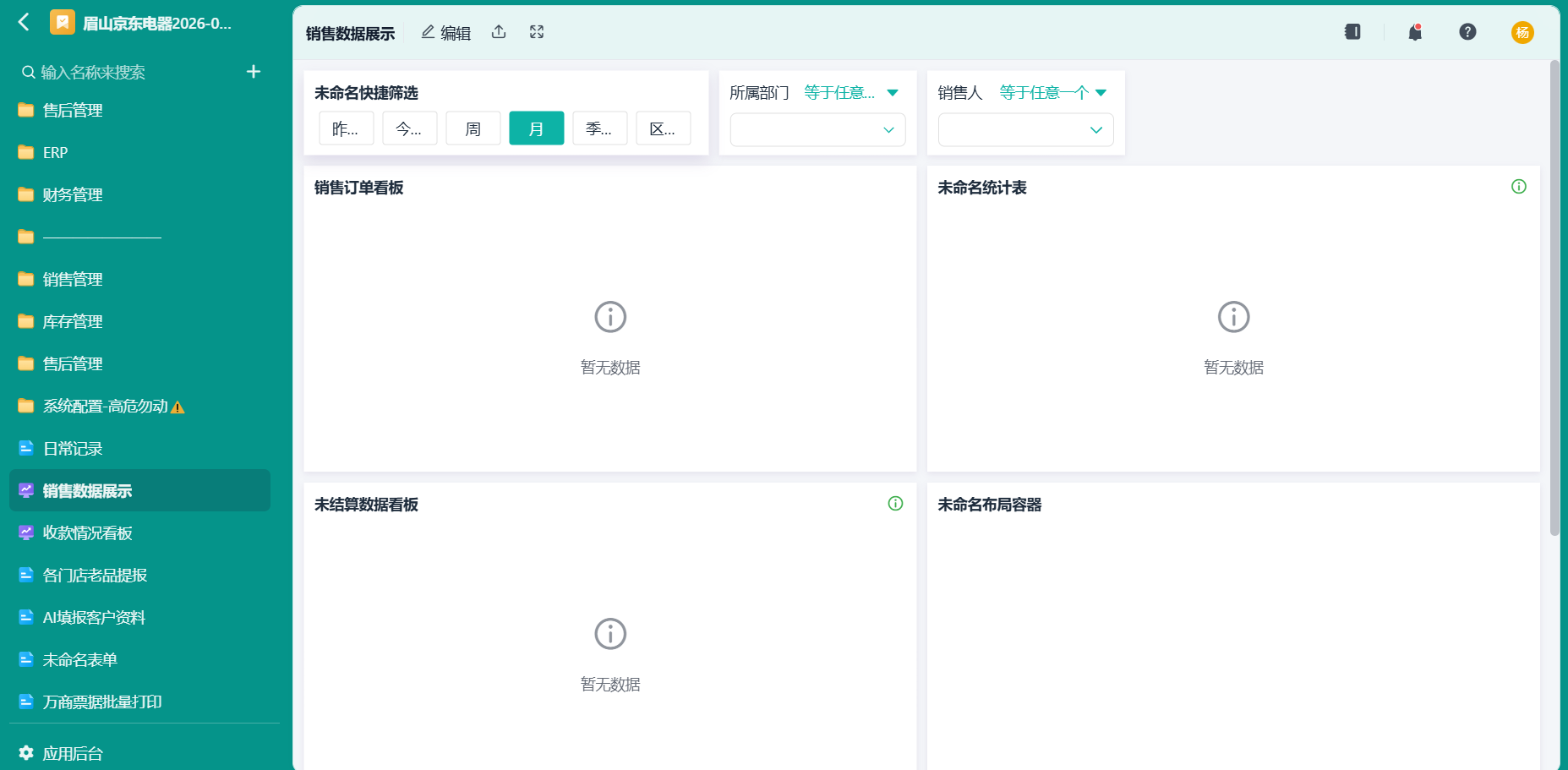Screen dimensions: 1568x770
Task: Expand the 财务管理 folder
Action: coord(139,194)
